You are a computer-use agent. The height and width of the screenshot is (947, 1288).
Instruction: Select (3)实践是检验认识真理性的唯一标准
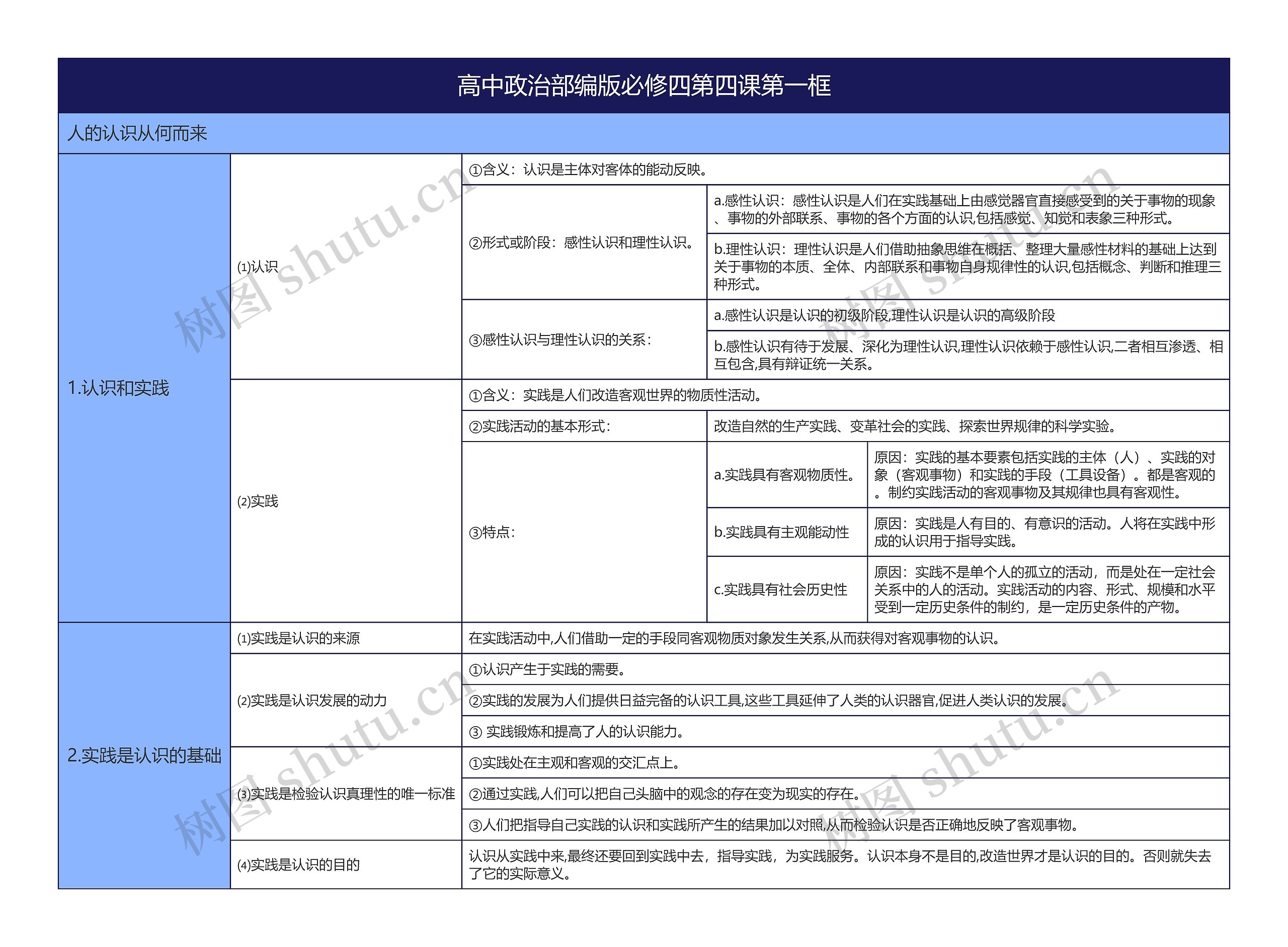346,794
